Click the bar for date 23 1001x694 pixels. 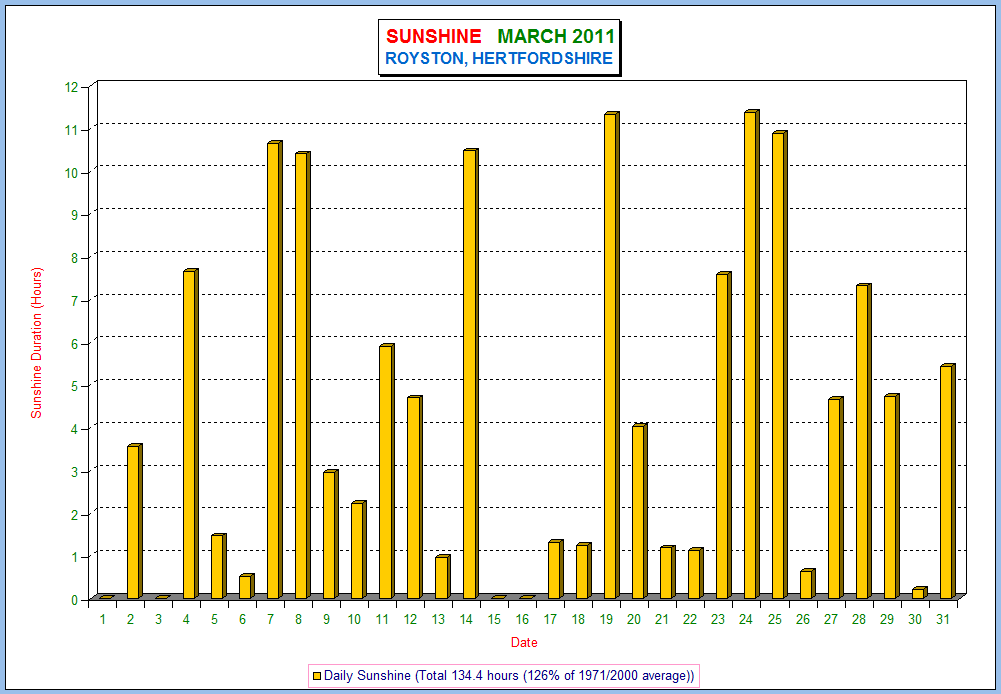723,435
